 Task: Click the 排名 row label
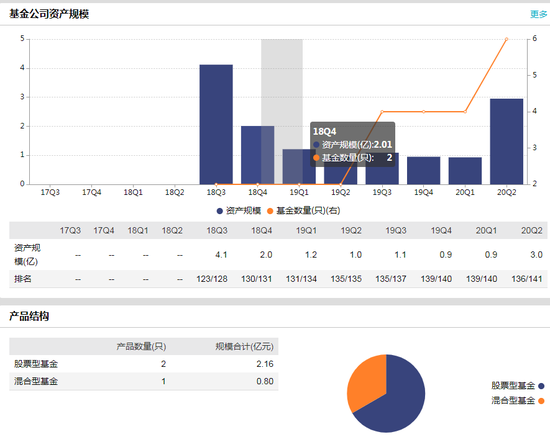[x=23, y=279]
